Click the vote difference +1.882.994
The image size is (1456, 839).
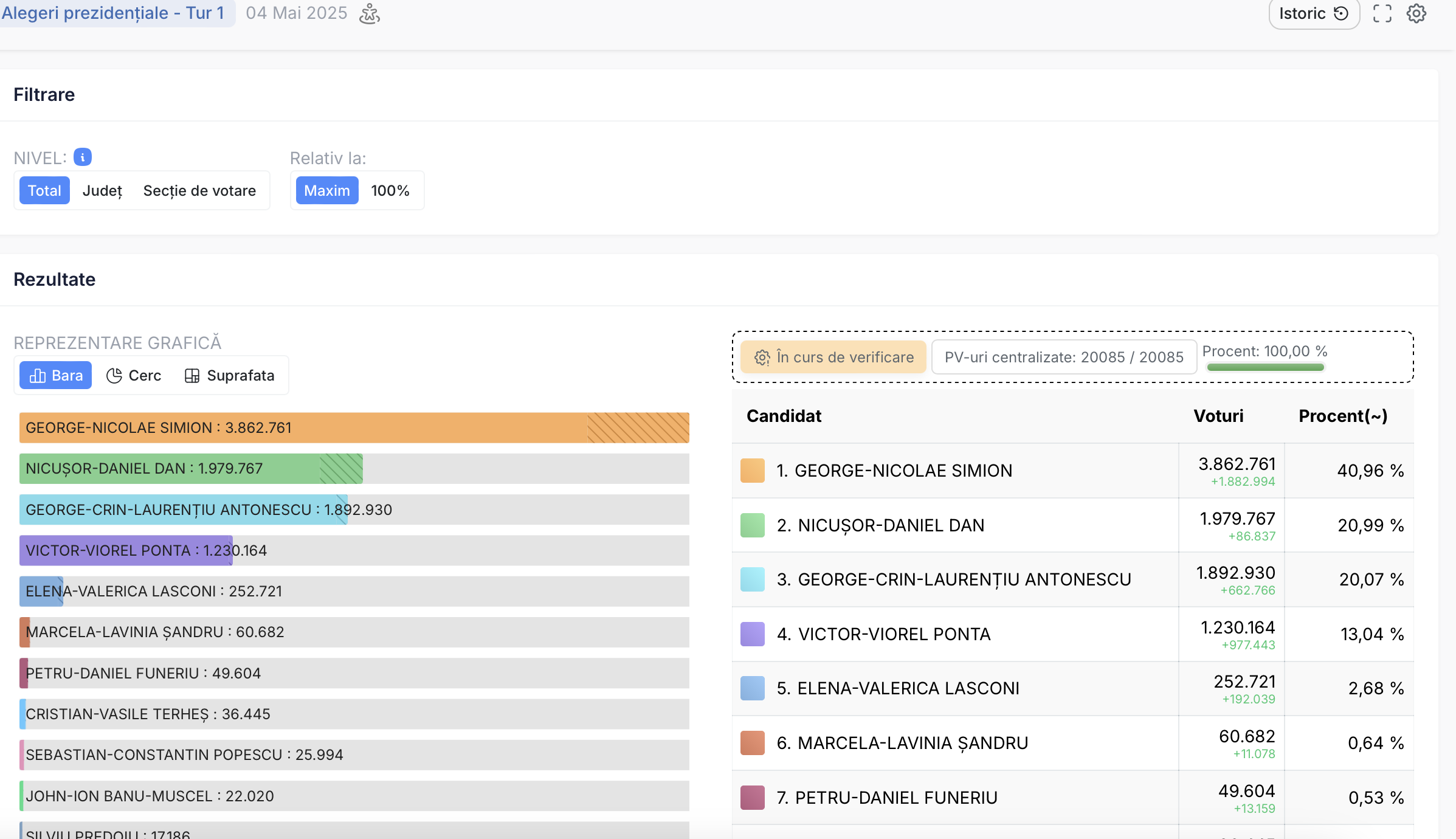[x=1243, y=482]
